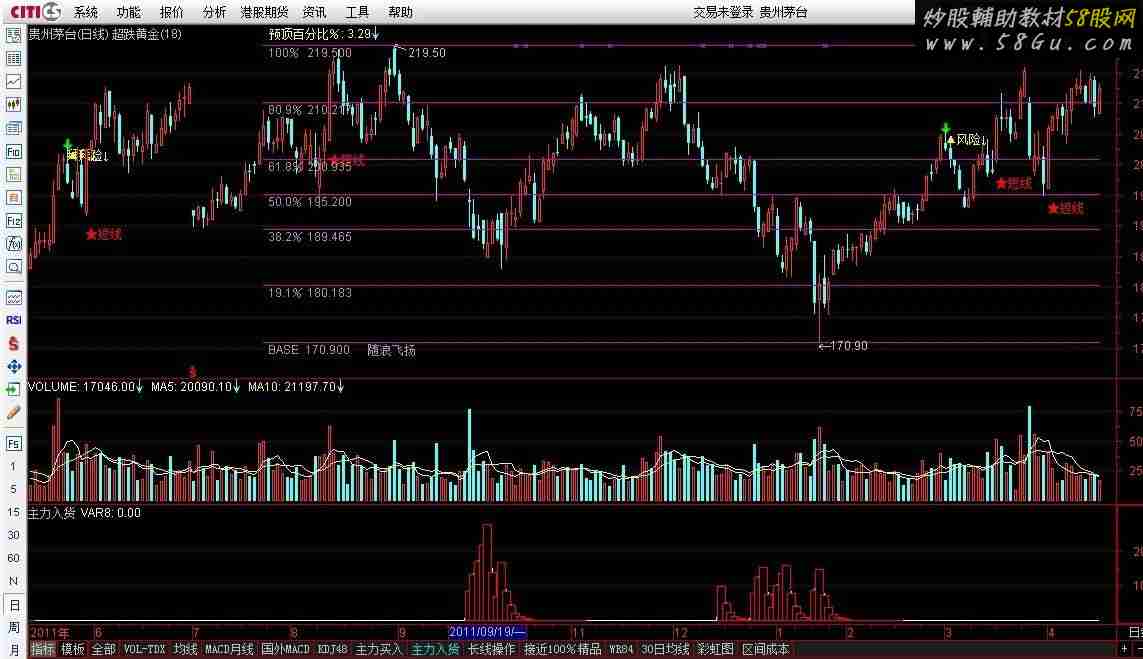Select the 周 weekly period button
This screenshot has width=1143, height=659.
click(14, 627)
